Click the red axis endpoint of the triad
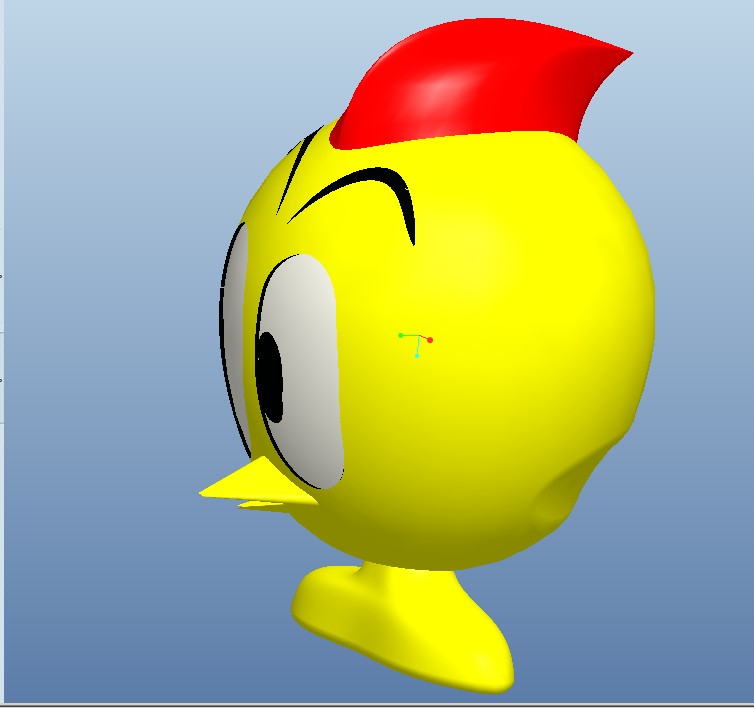Image resolution: width=754 pixels, height=709 pixels. coord(430,340)
